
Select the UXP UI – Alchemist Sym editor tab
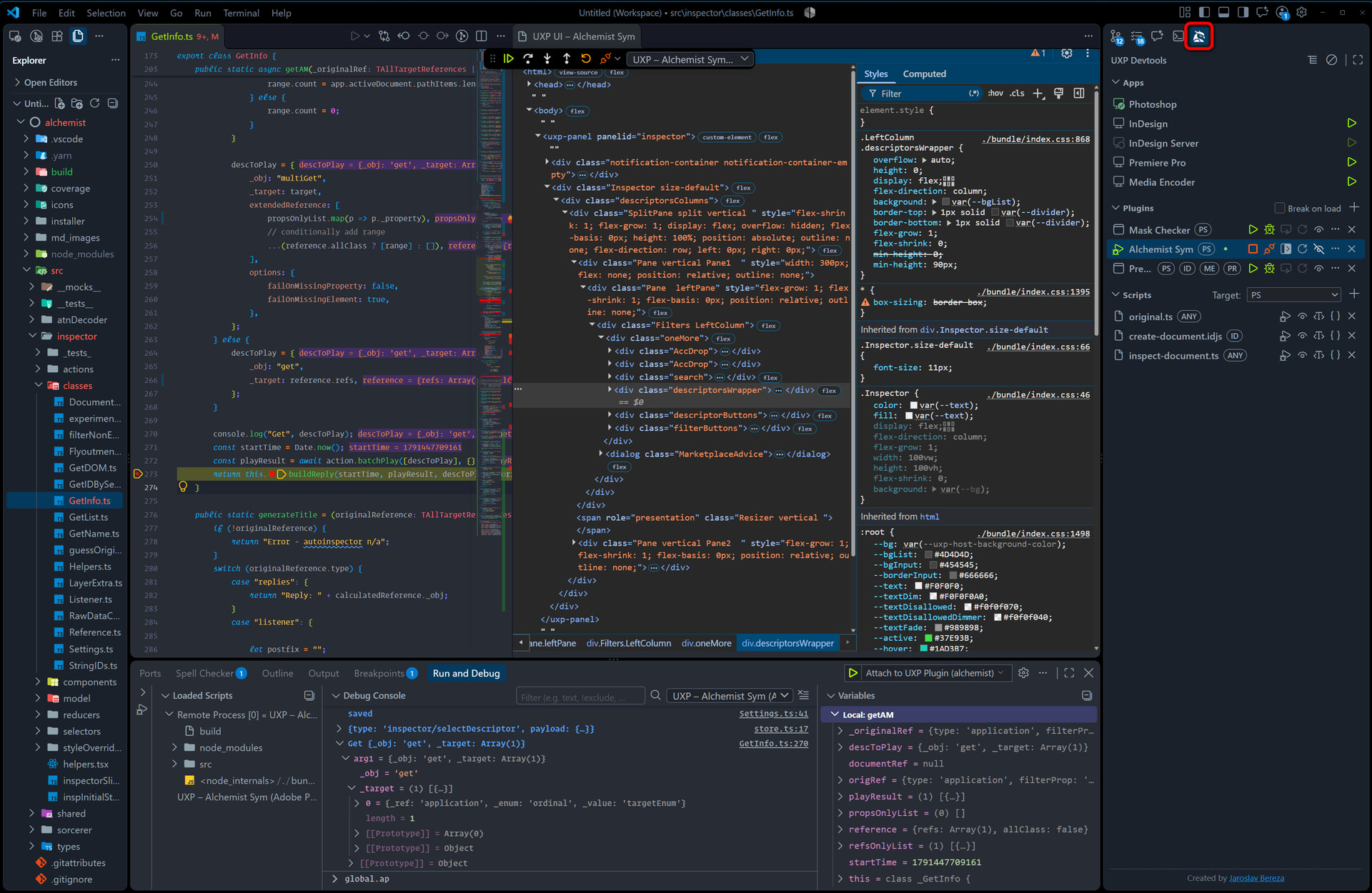click(576, 36)
